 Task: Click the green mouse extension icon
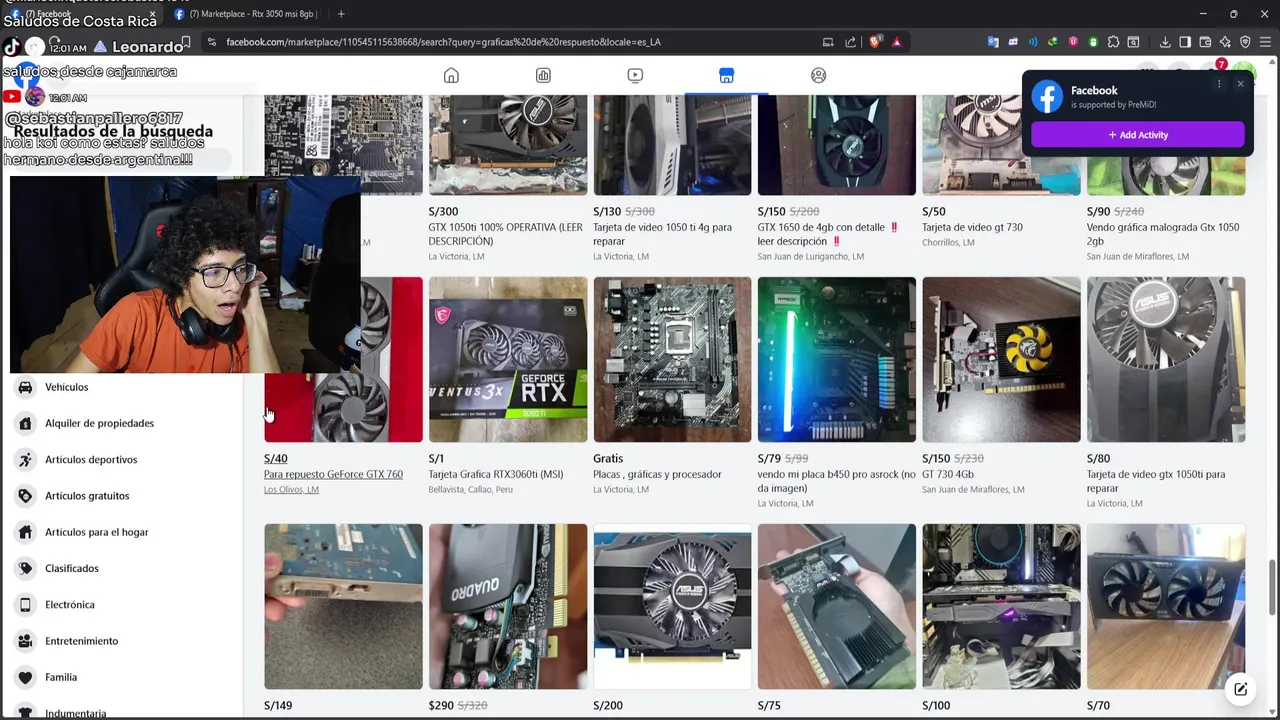(1093, 42)
